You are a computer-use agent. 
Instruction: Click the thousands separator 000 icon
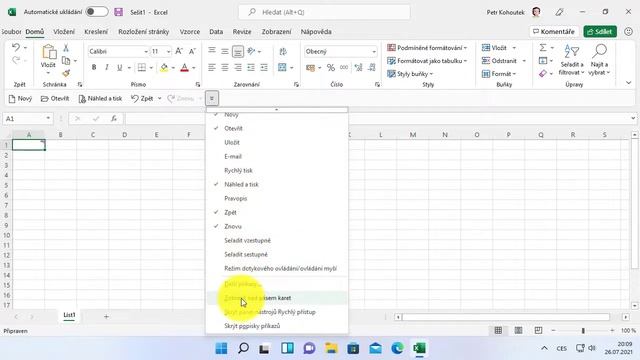pos(344,68)
